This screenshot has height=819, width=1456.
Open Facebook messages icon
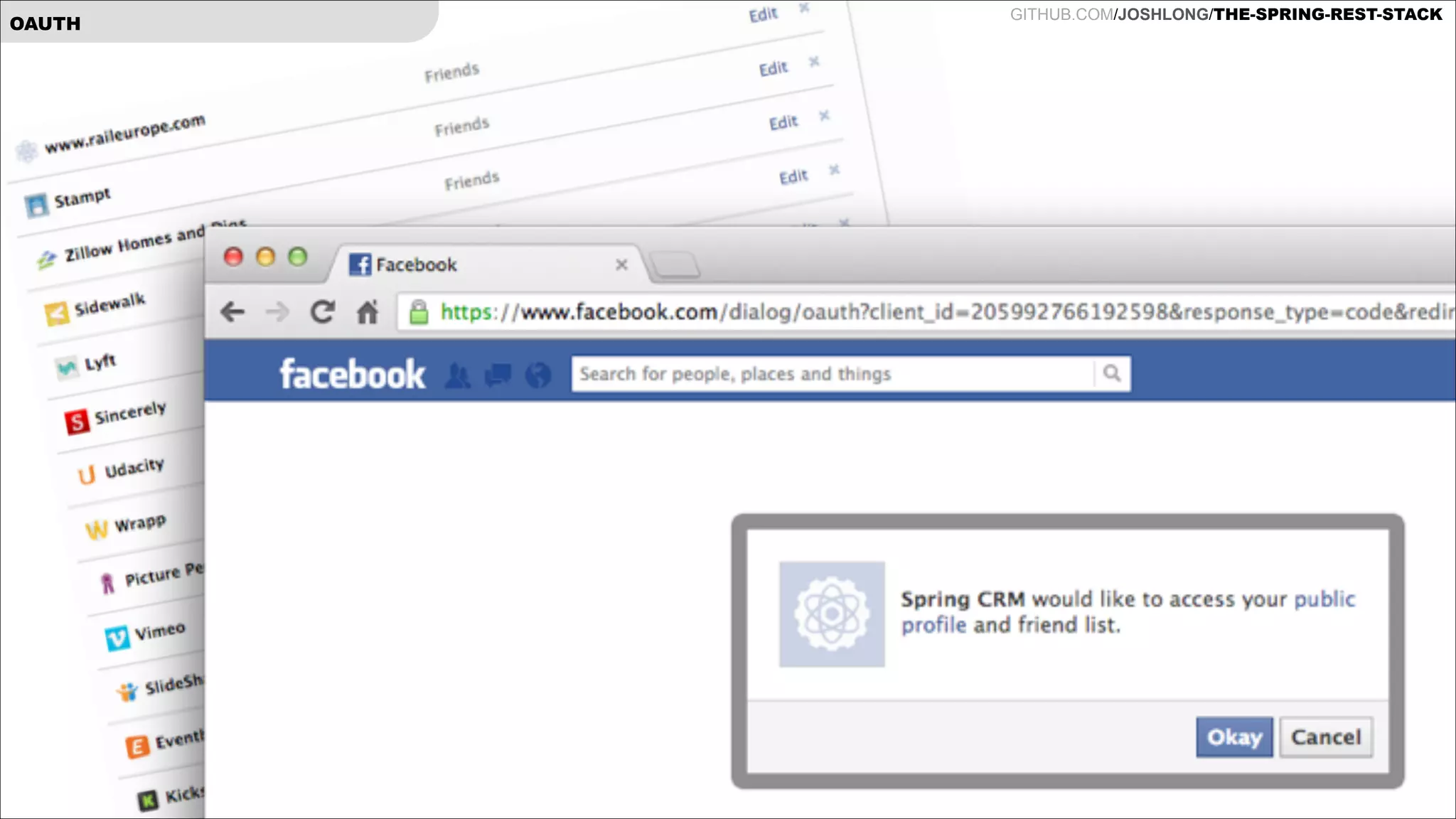tap(498, 375)
